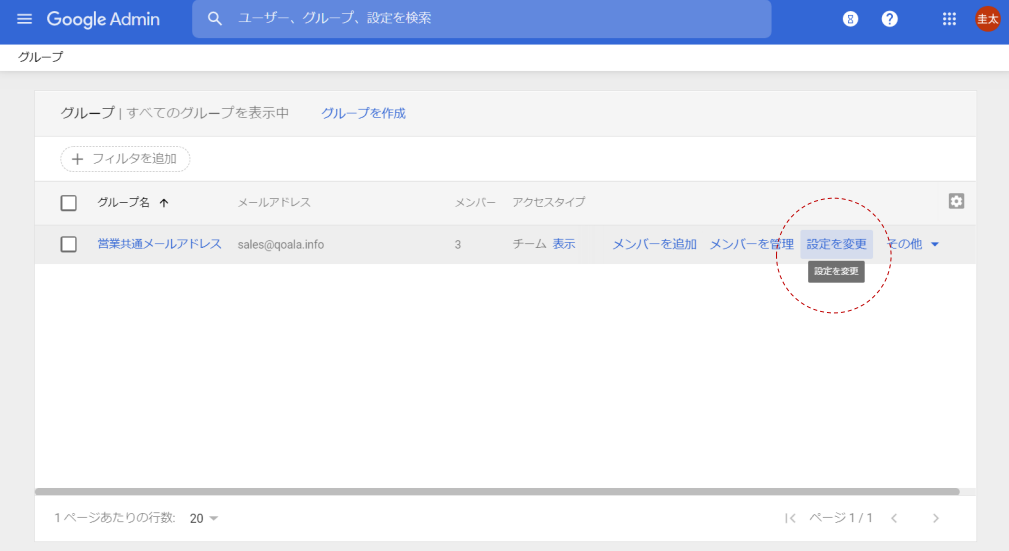This screenshot has height=551, width=1009.
Task: Expand the その他 dropdown menu
Action: pos(912,244)
